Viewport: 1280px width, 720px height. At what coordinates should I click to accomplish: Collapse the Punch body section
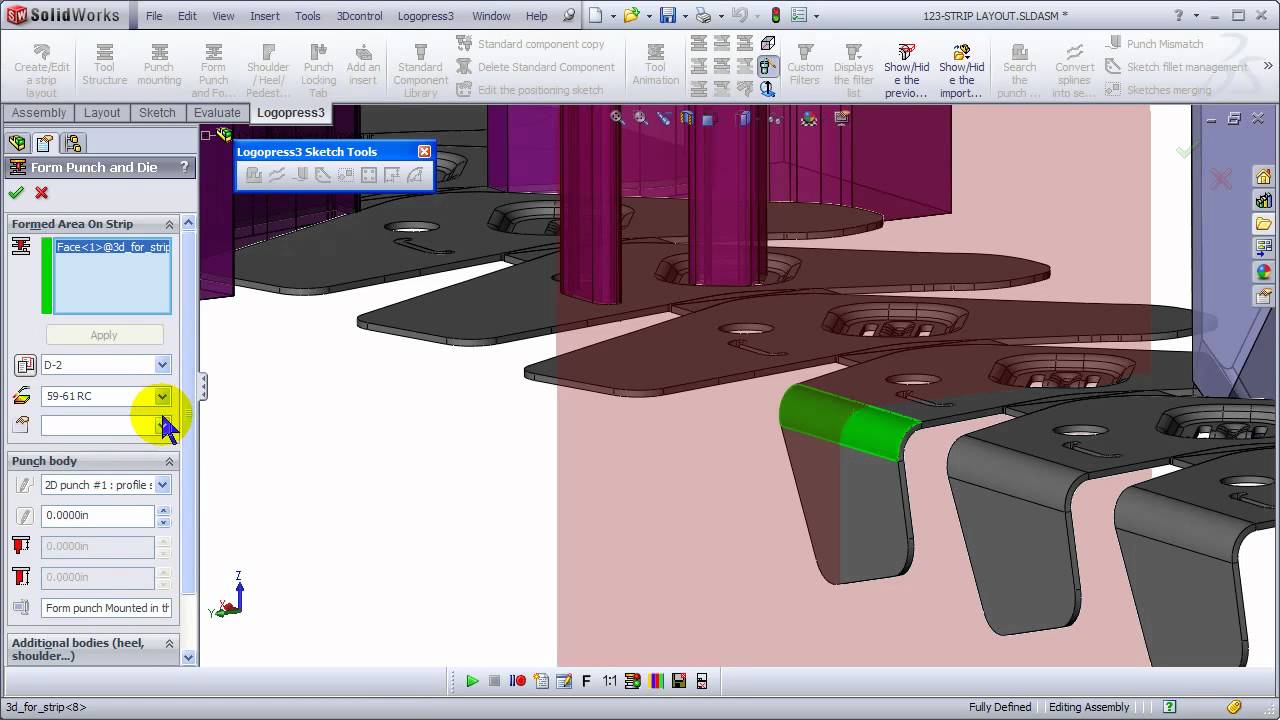pos(169,461)
